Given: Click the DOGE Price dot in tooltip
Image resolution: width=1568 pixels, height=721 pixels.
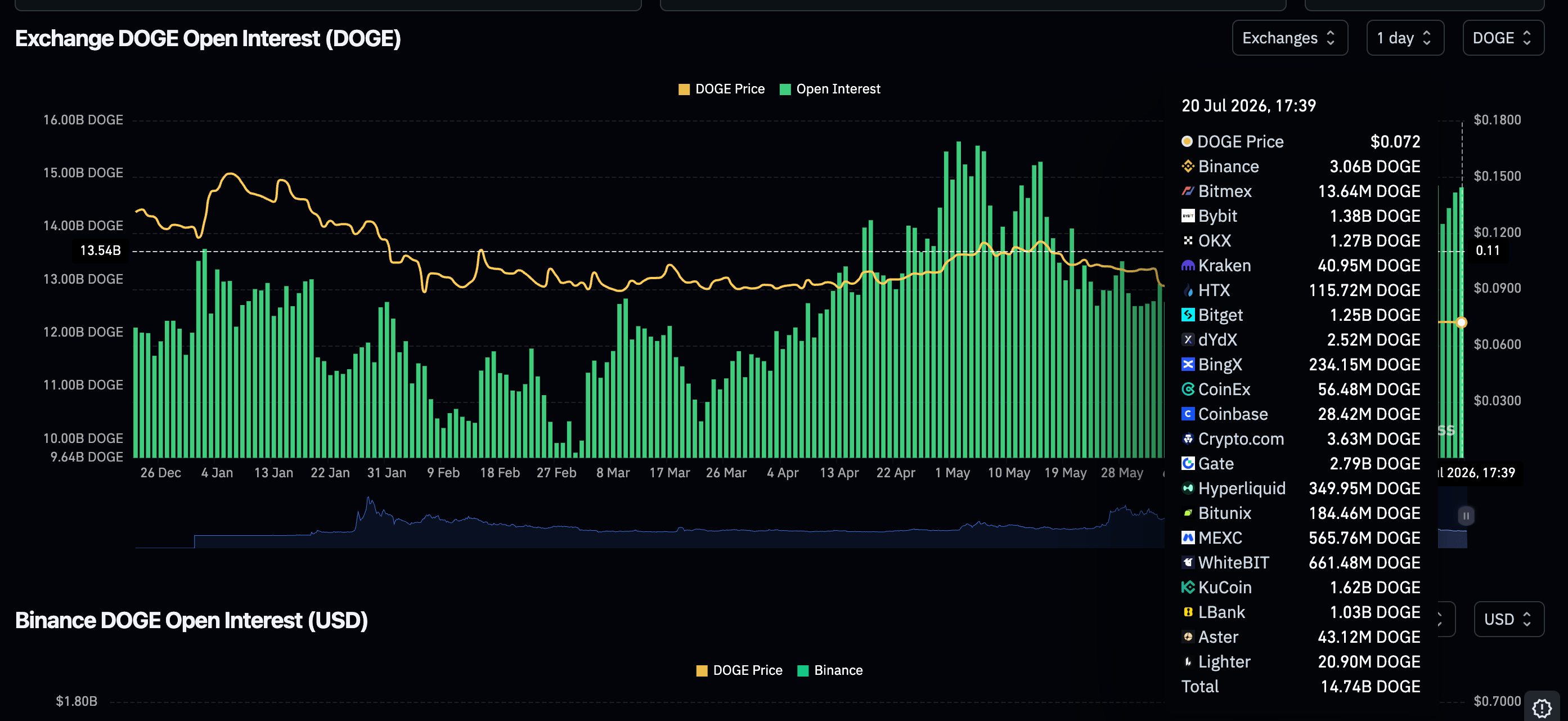Looking at the screenshot, I should pyautogui.click(x=1187, y=141).
